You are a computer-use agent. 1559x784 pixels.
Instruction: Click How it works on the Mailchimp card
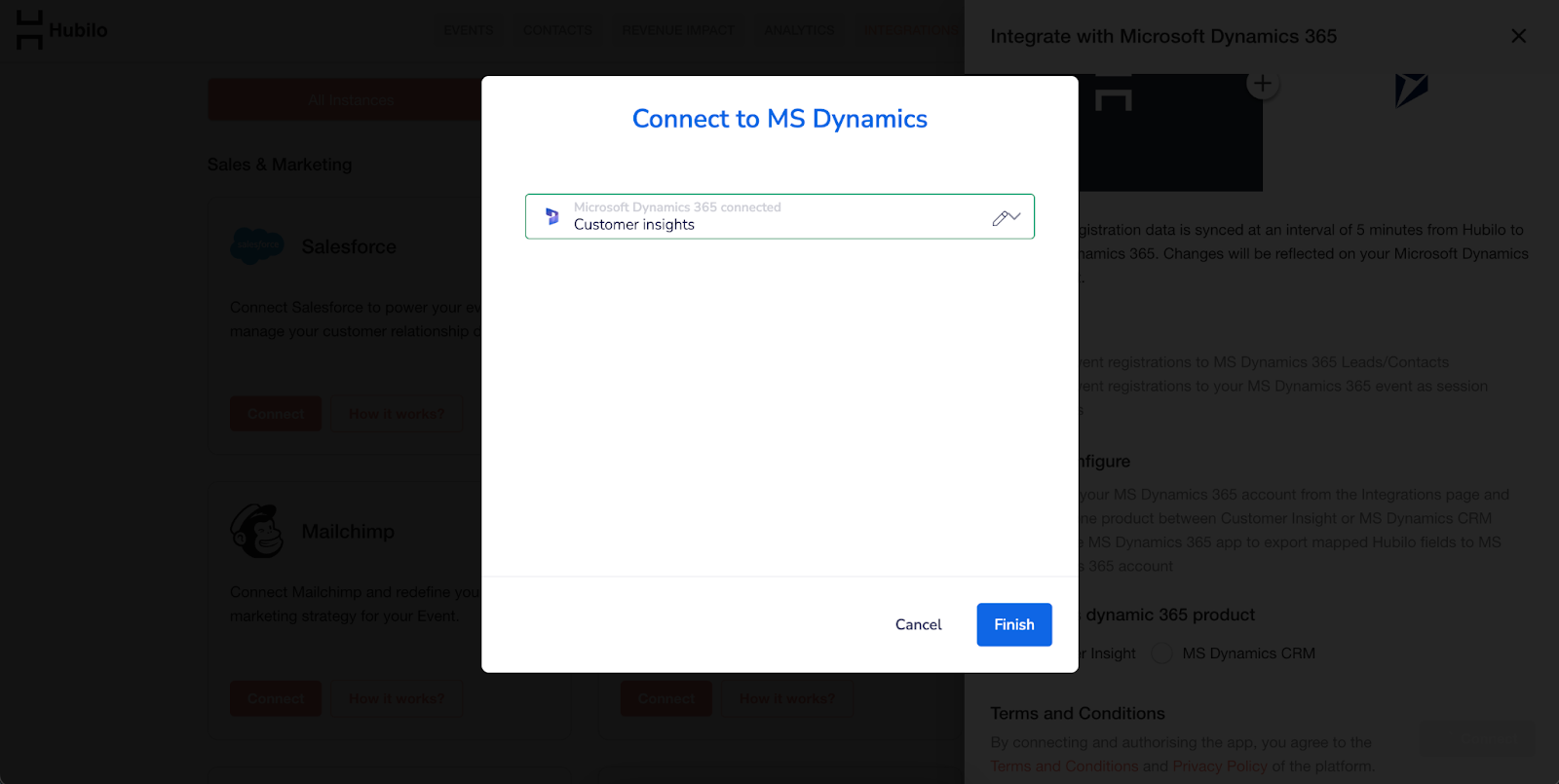397,698
